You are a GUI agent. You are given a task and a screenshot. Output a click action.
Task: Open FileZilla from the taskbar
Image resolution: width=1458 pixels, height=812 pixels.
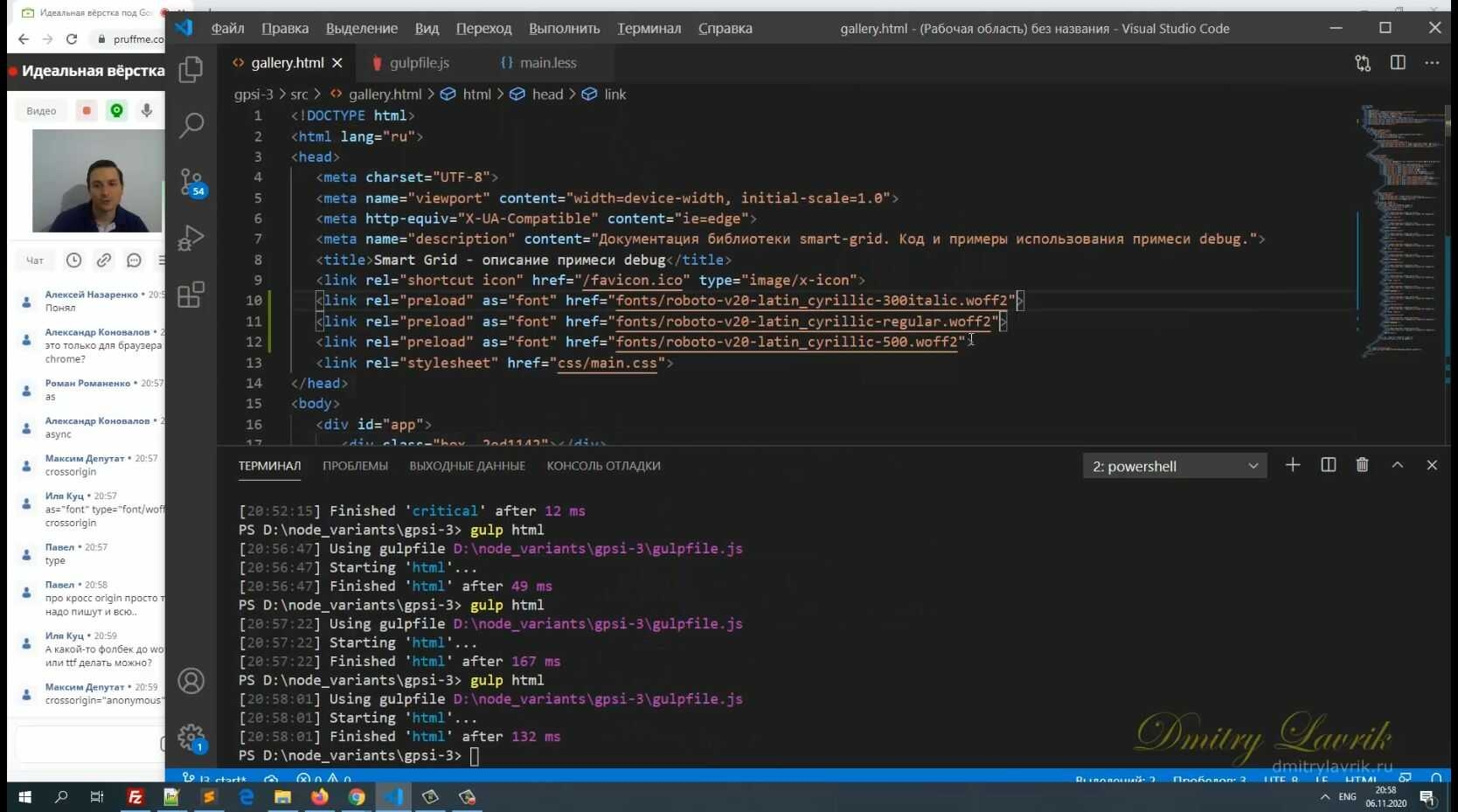135,797
